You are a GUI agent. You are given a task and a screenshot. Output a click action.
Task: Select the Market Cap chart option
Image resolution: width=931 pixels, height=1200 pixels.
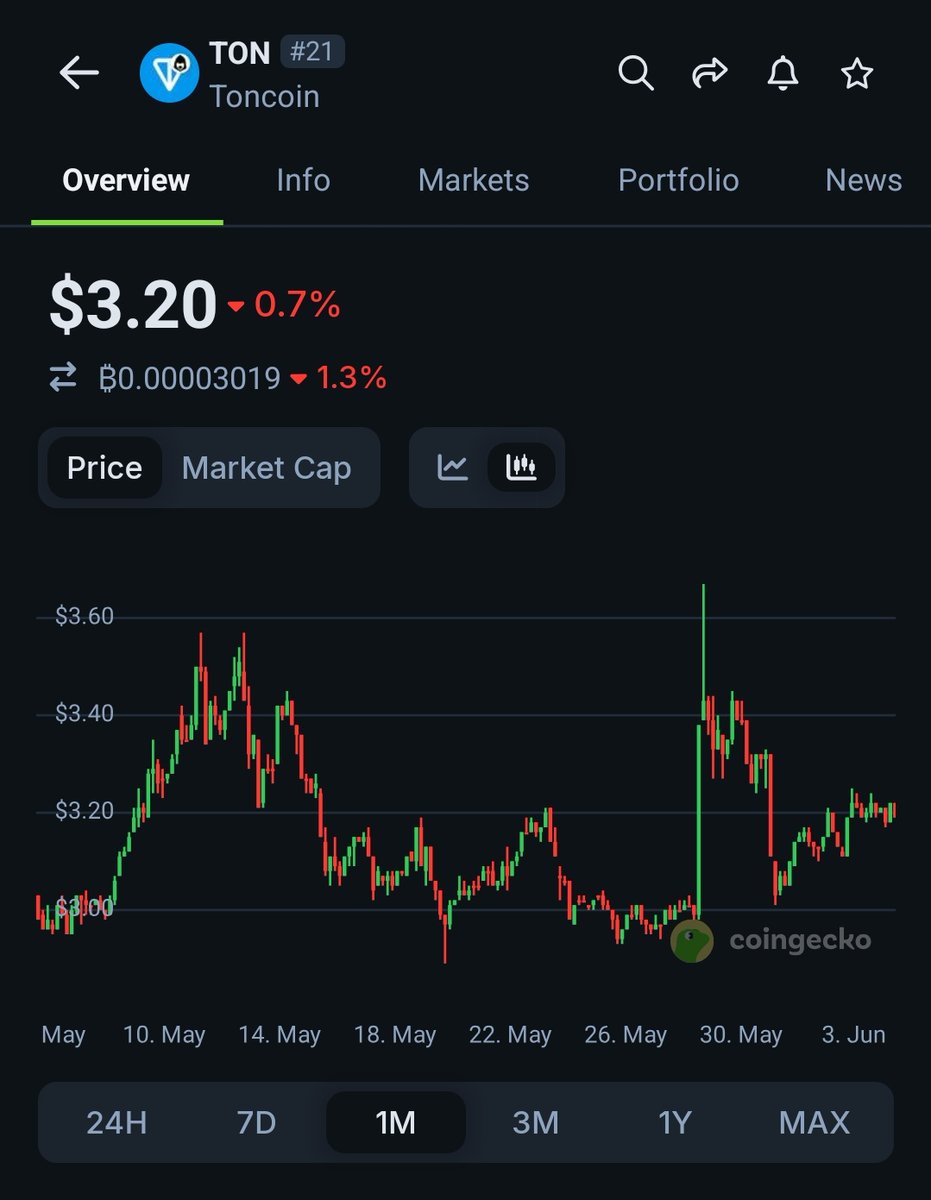coord(267,468)
